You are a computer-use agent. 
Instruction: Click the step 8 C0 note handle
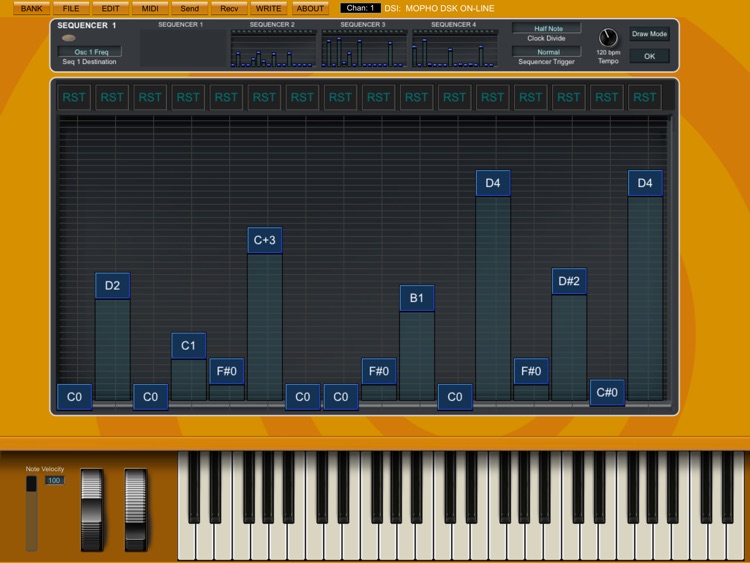pos(341,397)
